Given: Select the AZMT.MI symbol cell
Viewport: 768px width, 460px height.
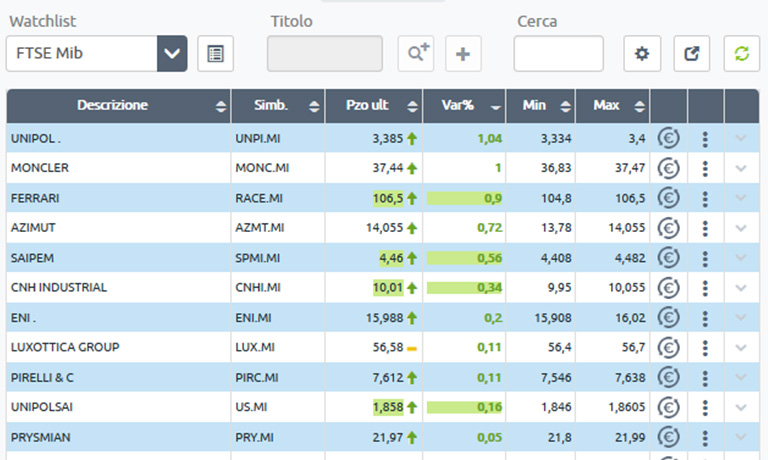Looking at the screenshot, I should [278, 228].
